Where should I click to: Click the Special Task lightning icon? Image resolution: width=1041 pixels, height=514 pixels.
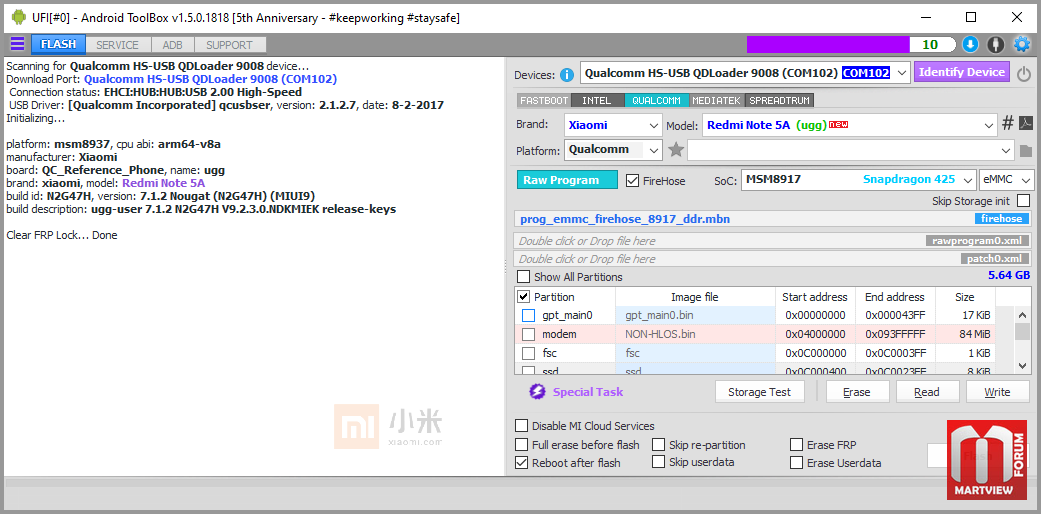pos(537,392)
